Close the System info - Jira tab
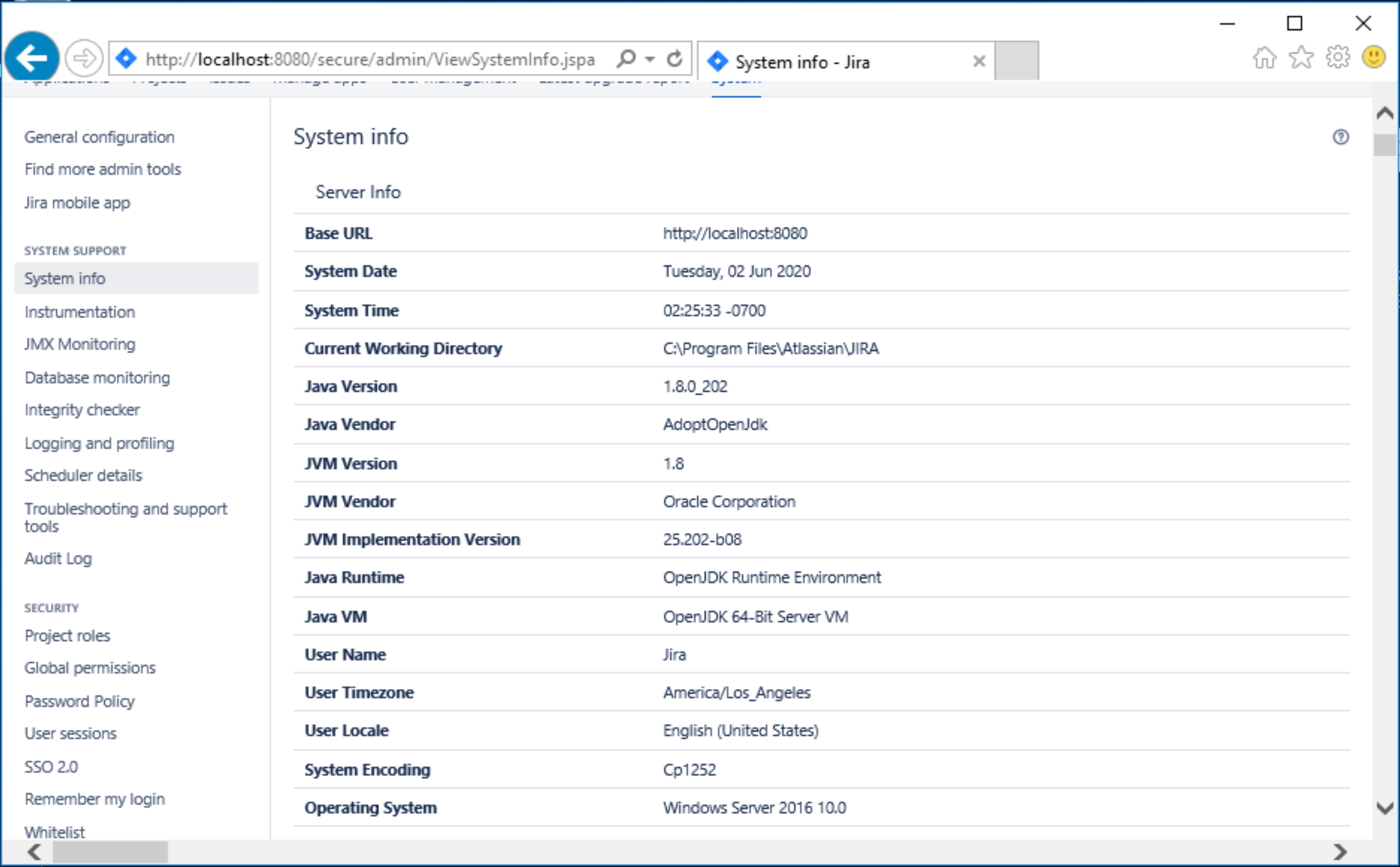1400x867 pixels. coord(979,61)
